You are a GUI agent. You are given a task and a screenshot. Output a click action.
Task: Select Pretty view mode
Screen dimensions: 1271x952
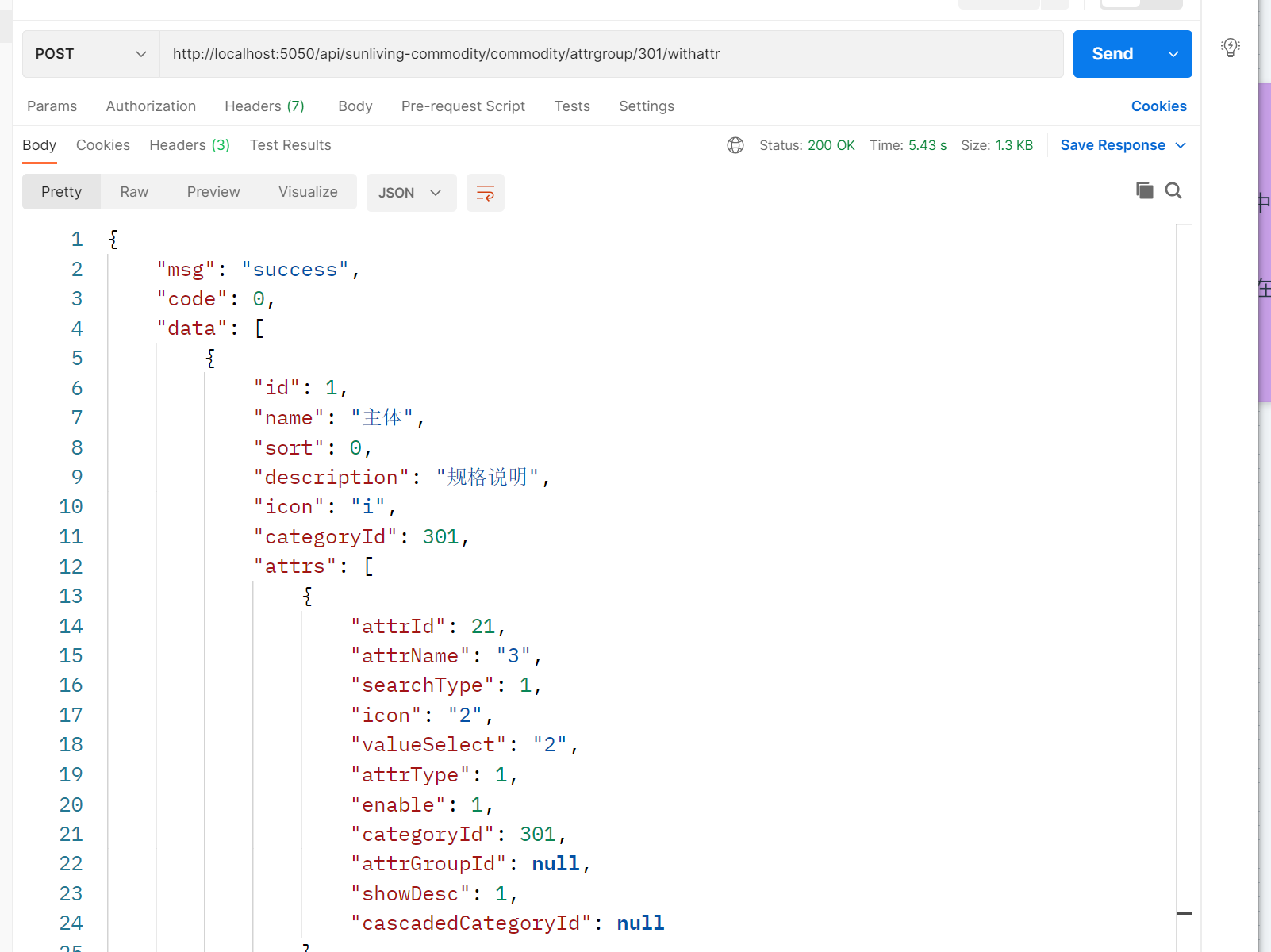tap(61, 192)
